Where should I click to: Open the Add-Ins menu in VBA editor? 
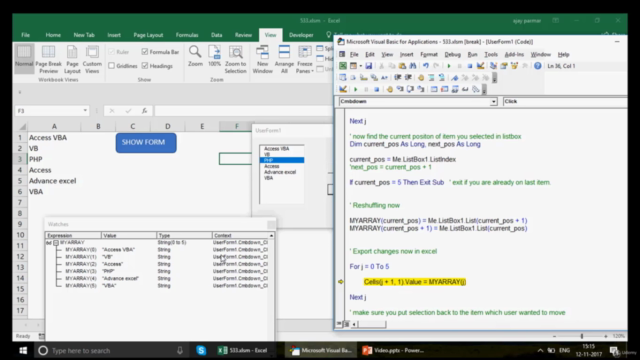[x=514, y=54]
